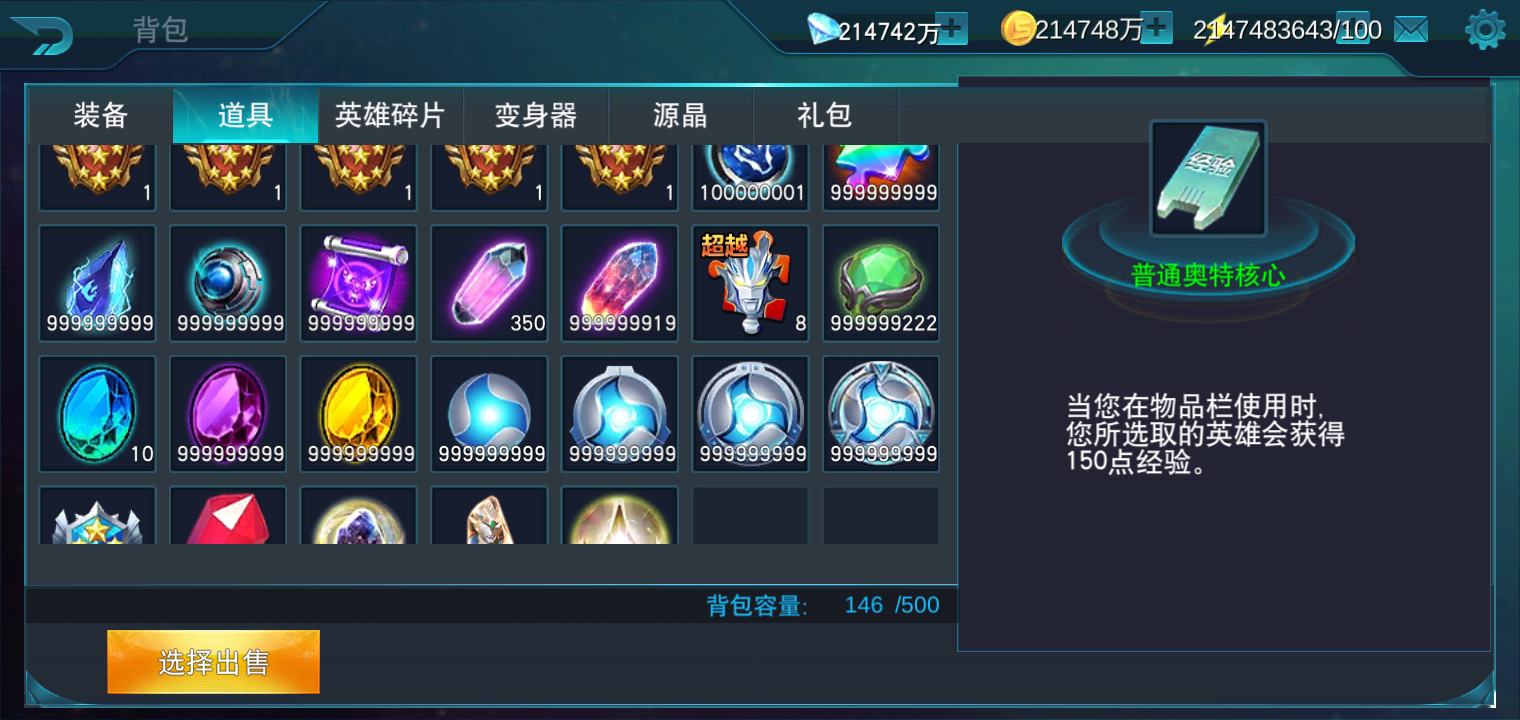This screenshot has width=1520, height=720.
Task: Select the green emerald ring item
Action: (881, 283)
